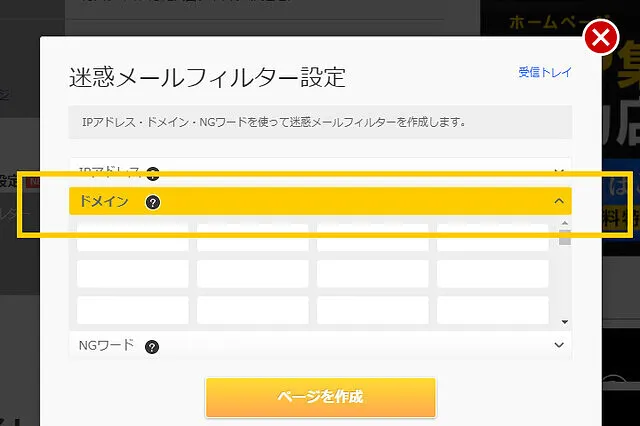The image size is (640, 426).
Task: Expand the NGワード section chevron
Action: pyautogui.click(x=559, y=345)
